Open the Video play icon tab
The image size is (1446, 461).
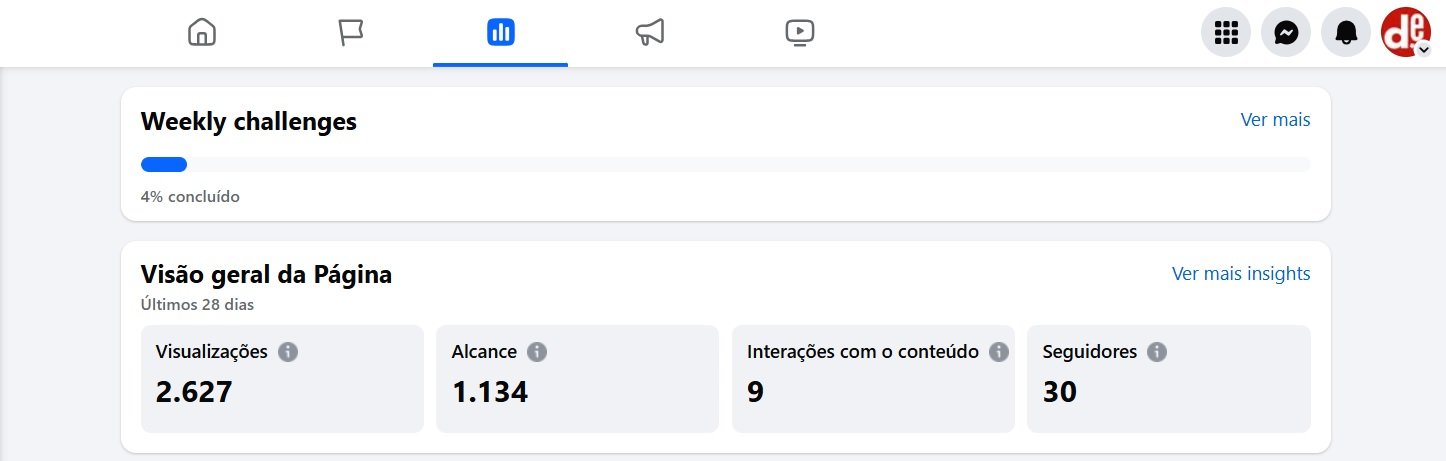point(800,33)
